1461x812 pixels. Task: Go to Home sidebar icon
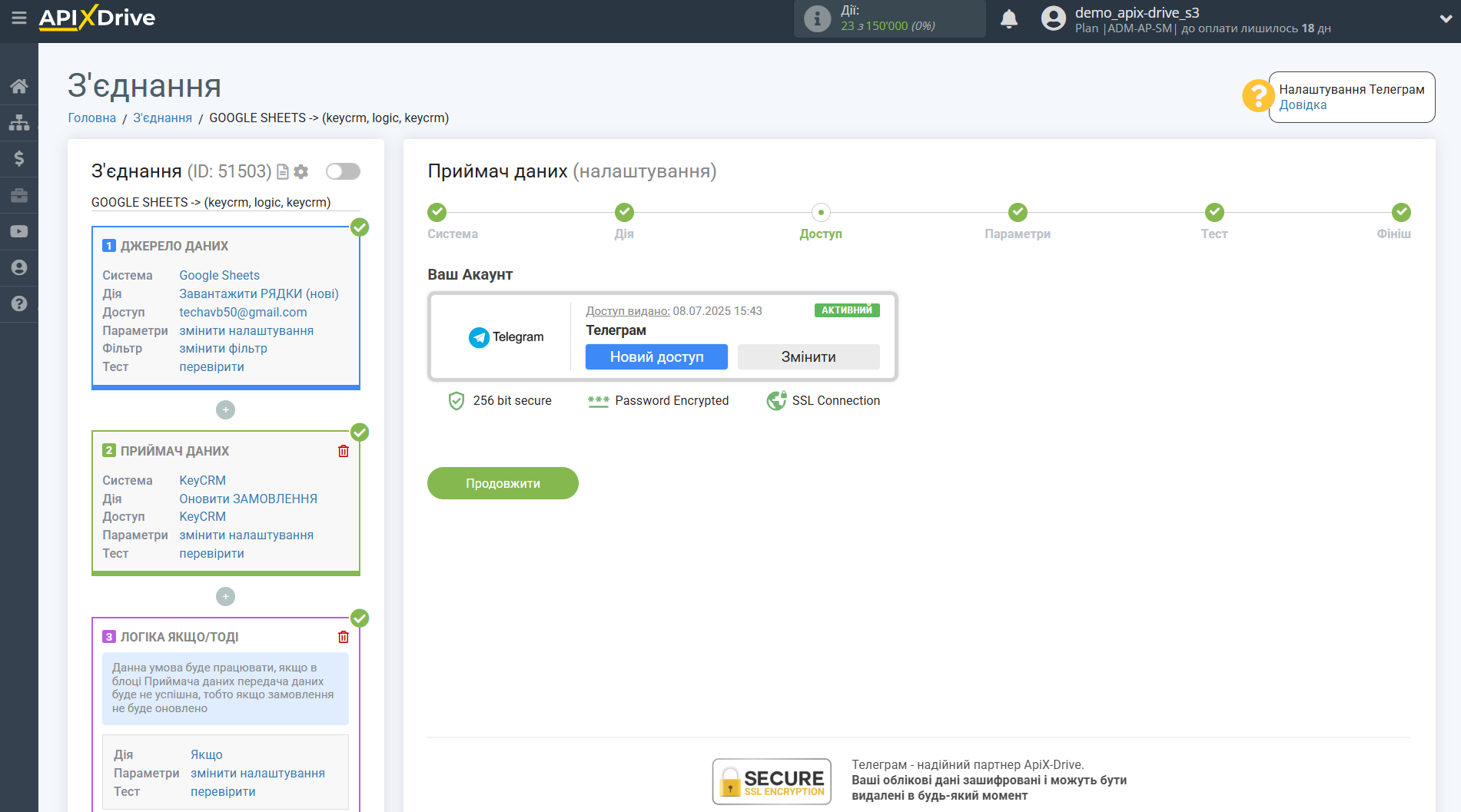(19, 86)
